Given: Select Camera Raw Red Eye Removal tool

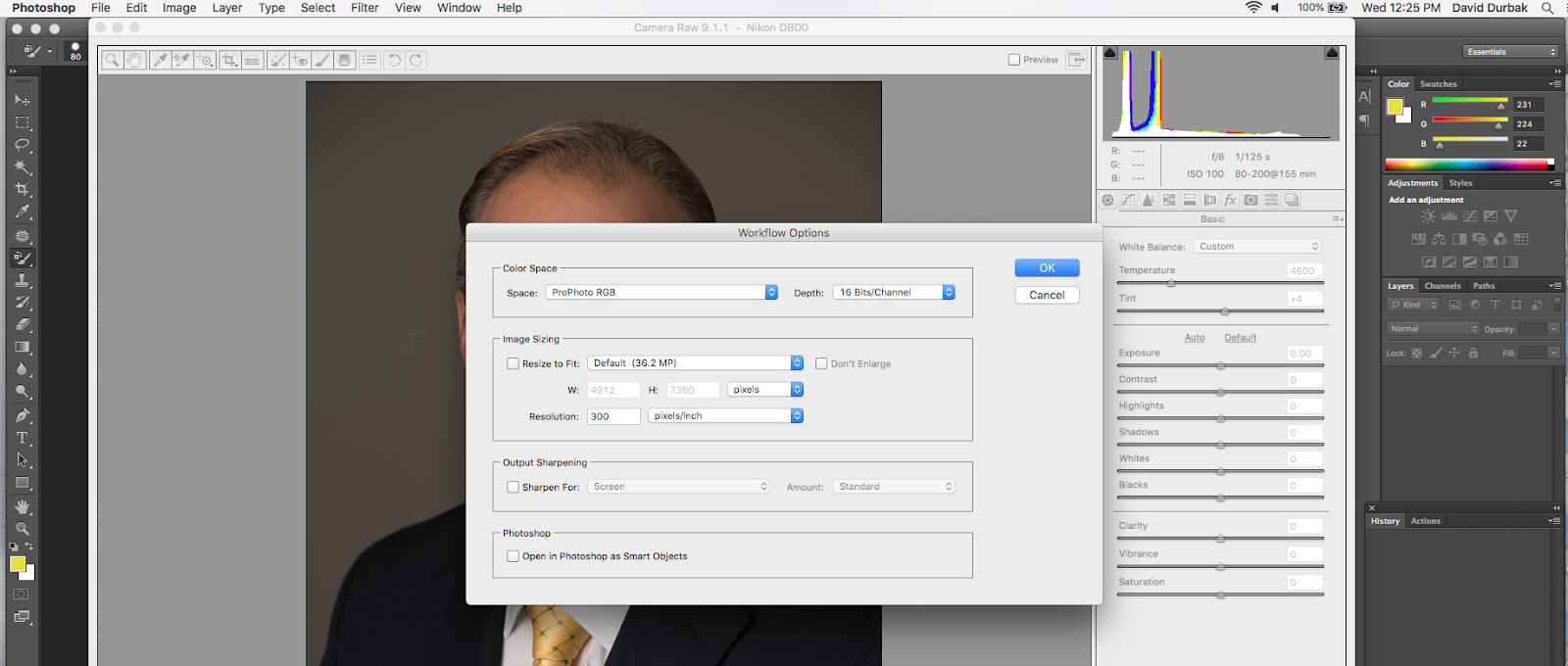Looking at the screenshot, I should coord(300,60).
